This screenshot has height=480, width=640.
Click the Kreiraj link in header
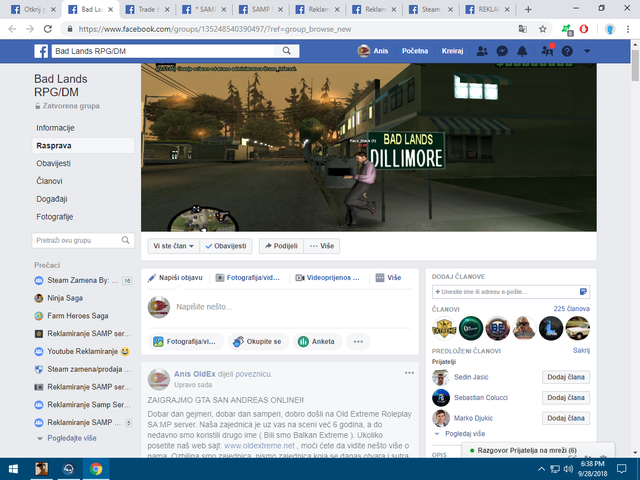coord(452,51)
